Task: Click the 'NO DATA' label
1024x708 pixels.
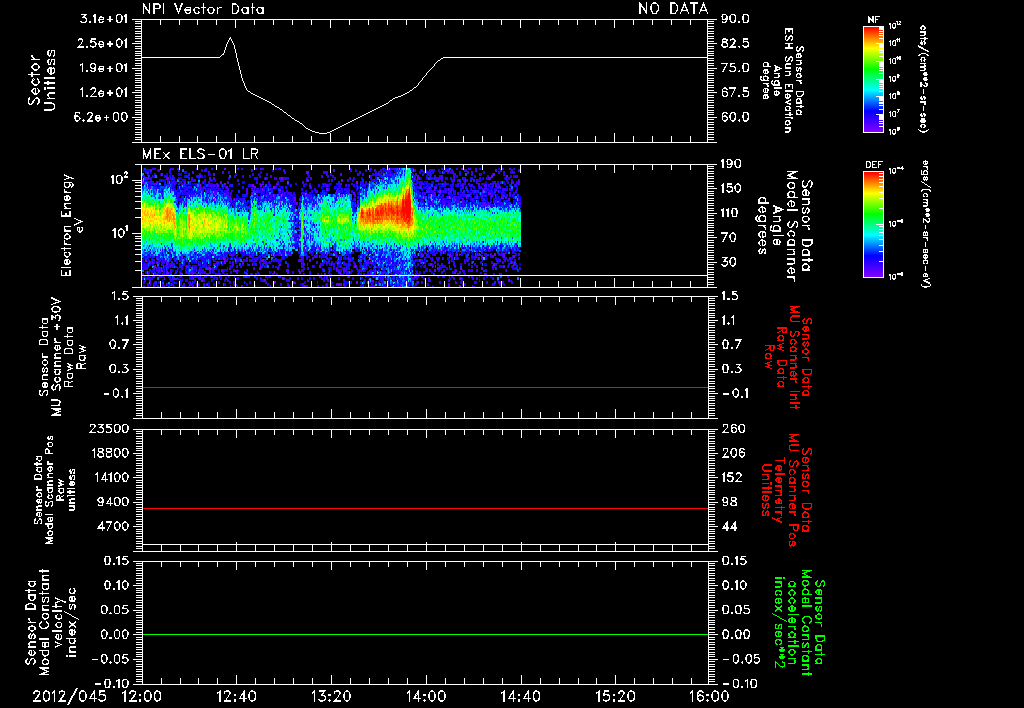Action: pyautogui.click(x=673, y=8)
